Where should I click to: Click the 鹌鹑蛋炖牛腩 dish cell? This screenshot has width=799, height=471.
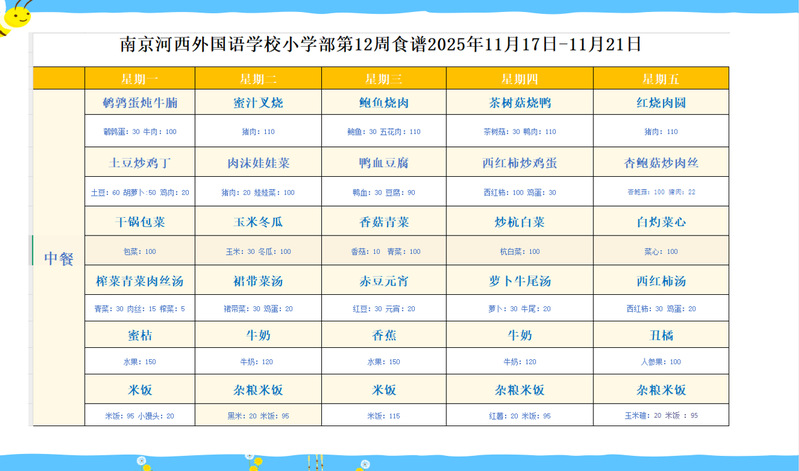140,104
